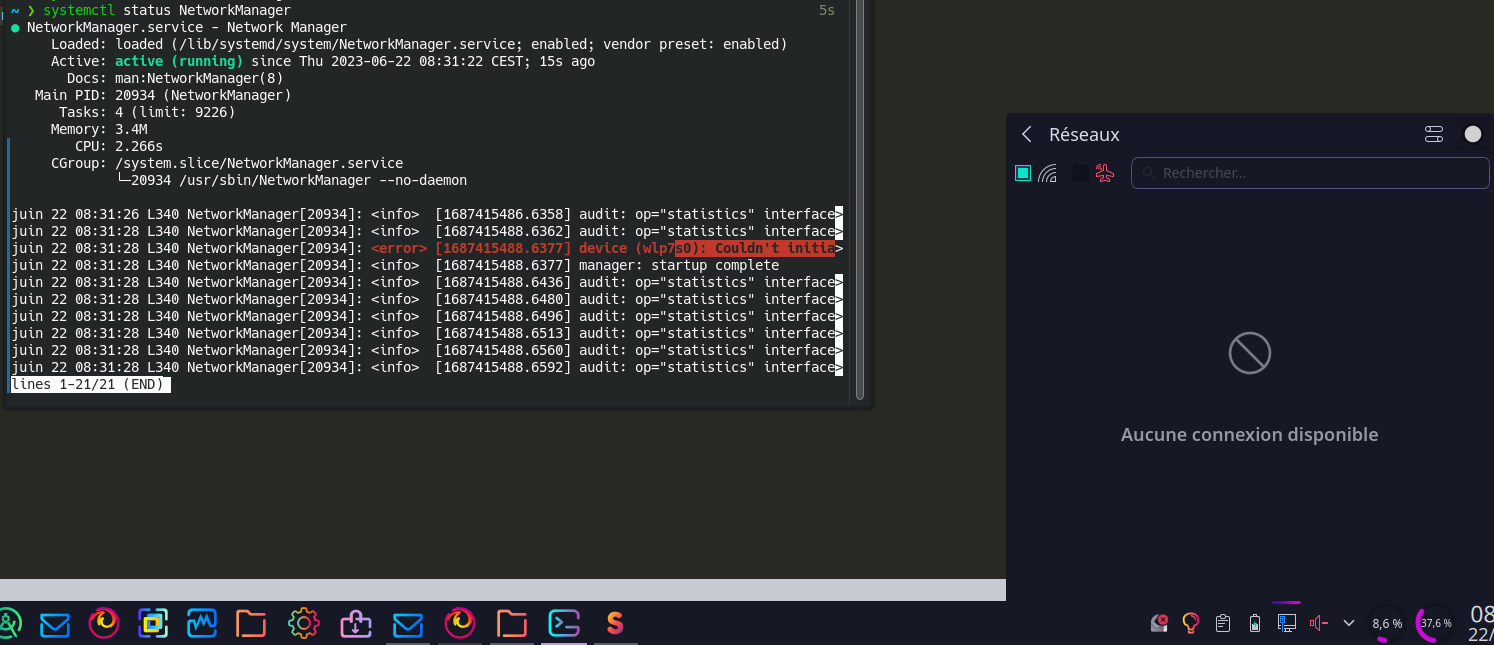Click the notifications tray icon with red X
This screenshot has height=645, width=1494.
click(1159, 623)
